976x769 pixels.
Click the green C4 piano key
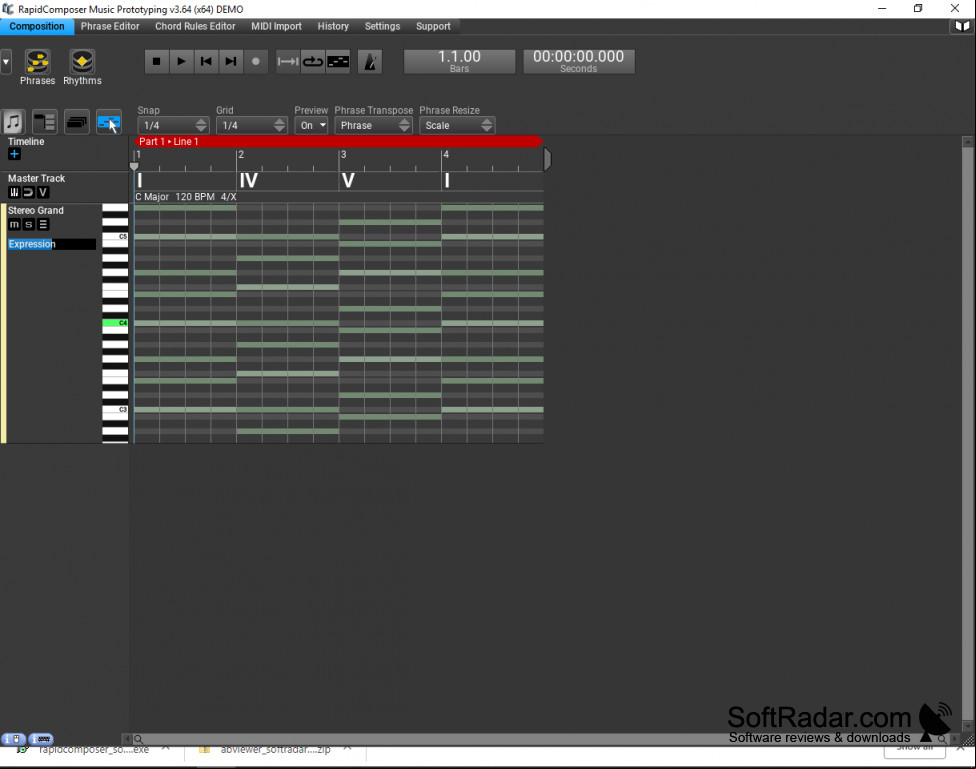coord(115,323)
